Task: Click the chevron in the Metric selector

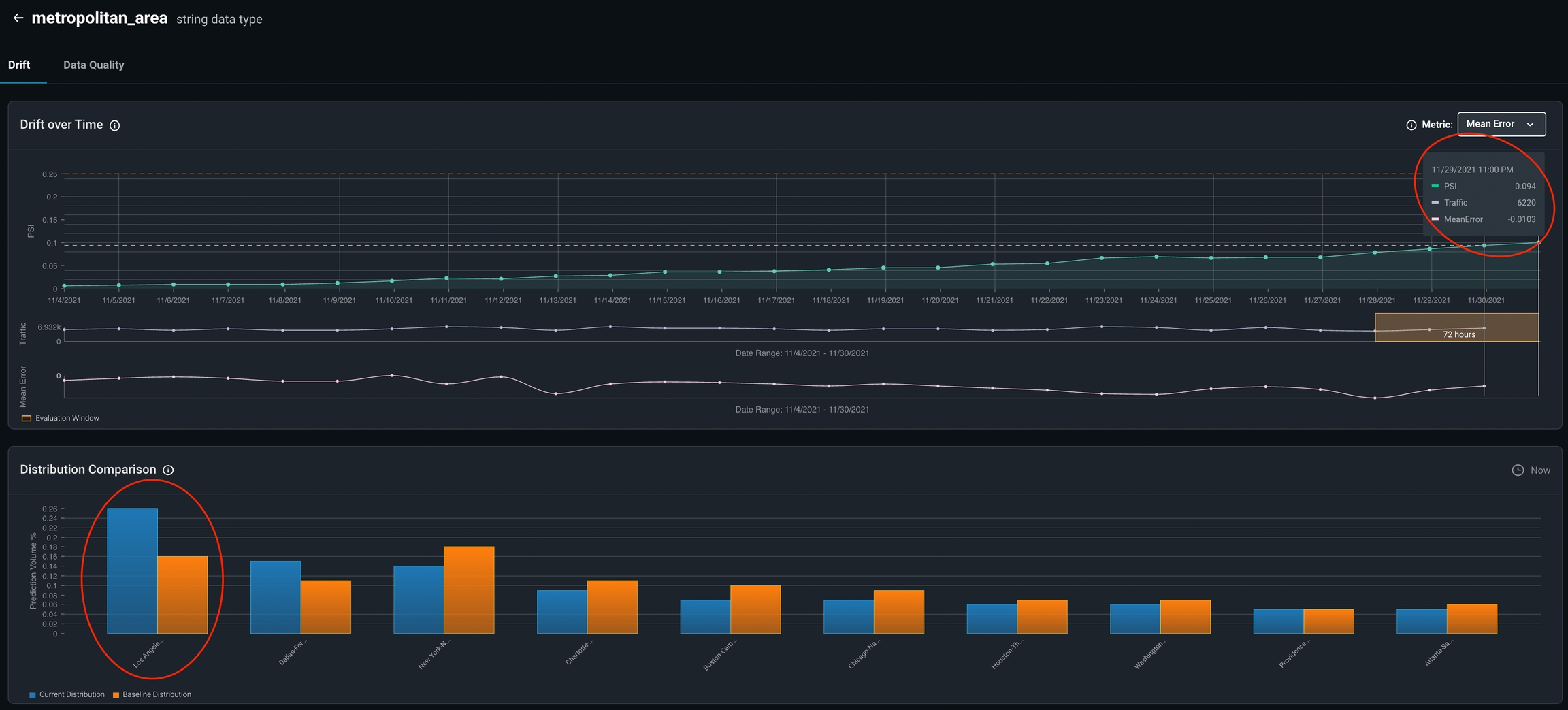Action: pos(1531,125)
